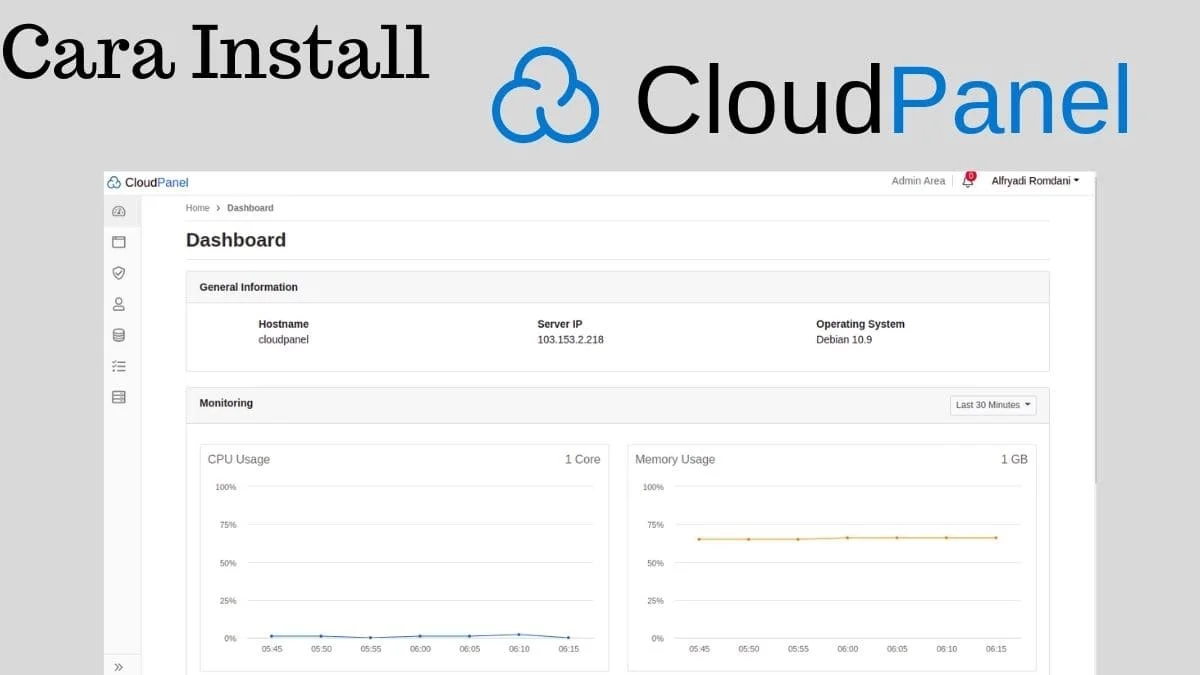Toggle the General Information panel header

(x=248, y=287)
